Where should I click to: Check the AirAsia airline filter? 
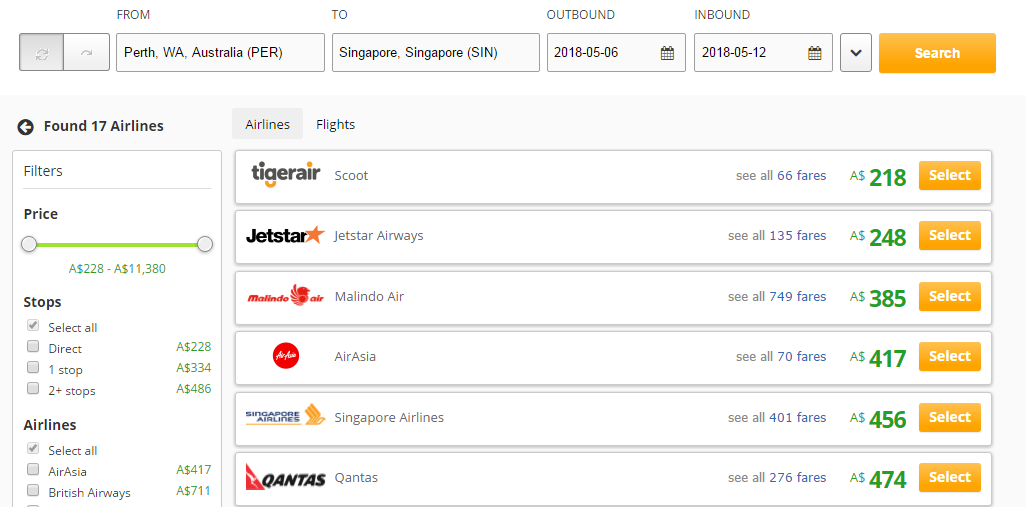click(33, 469)
